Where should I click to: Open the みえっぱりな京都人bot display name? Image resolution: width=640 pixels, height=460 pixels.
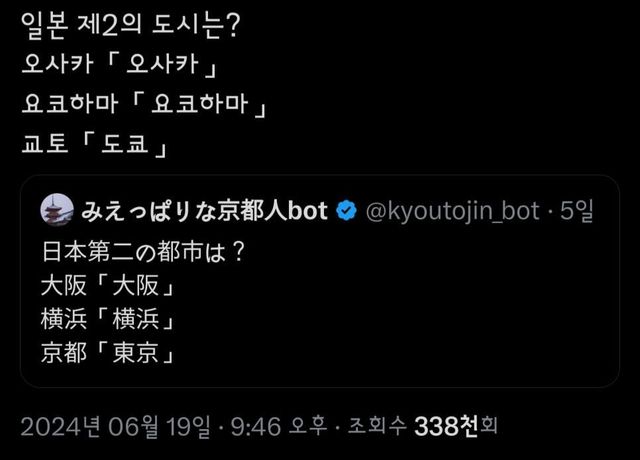click(x=205, y=211)
